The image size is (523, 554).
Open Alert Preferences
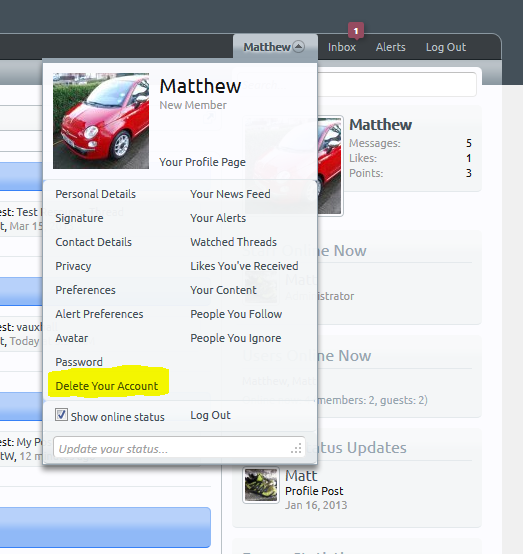pos(99,314)
